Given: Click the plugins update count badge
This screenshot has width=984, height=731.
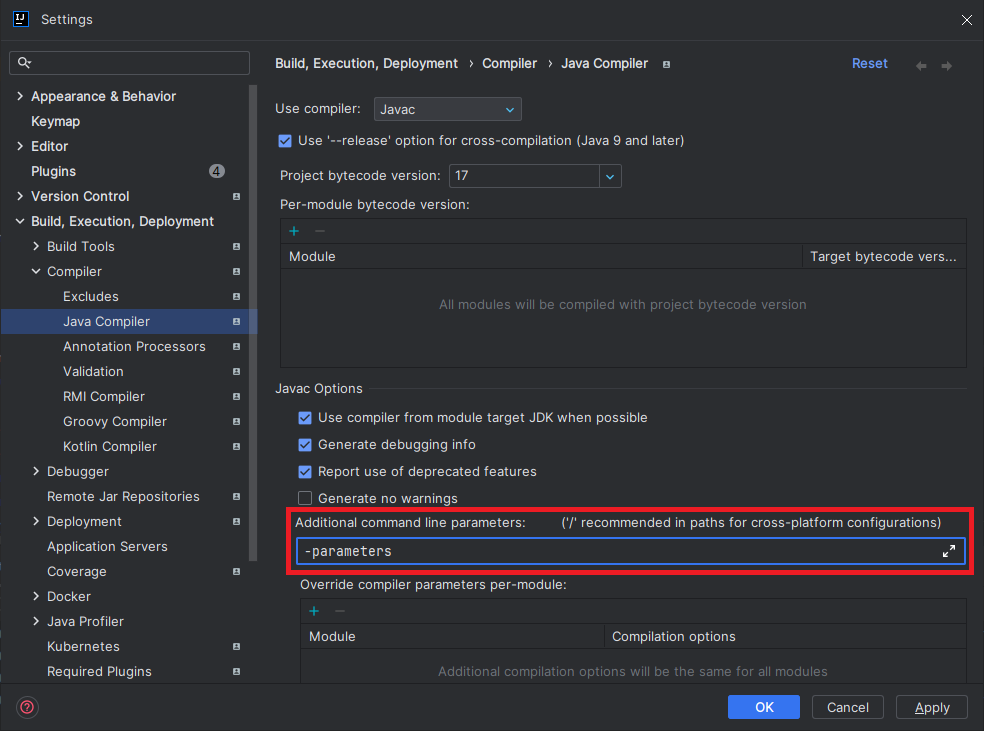Looking at the screenshot, I should (217, 171).
